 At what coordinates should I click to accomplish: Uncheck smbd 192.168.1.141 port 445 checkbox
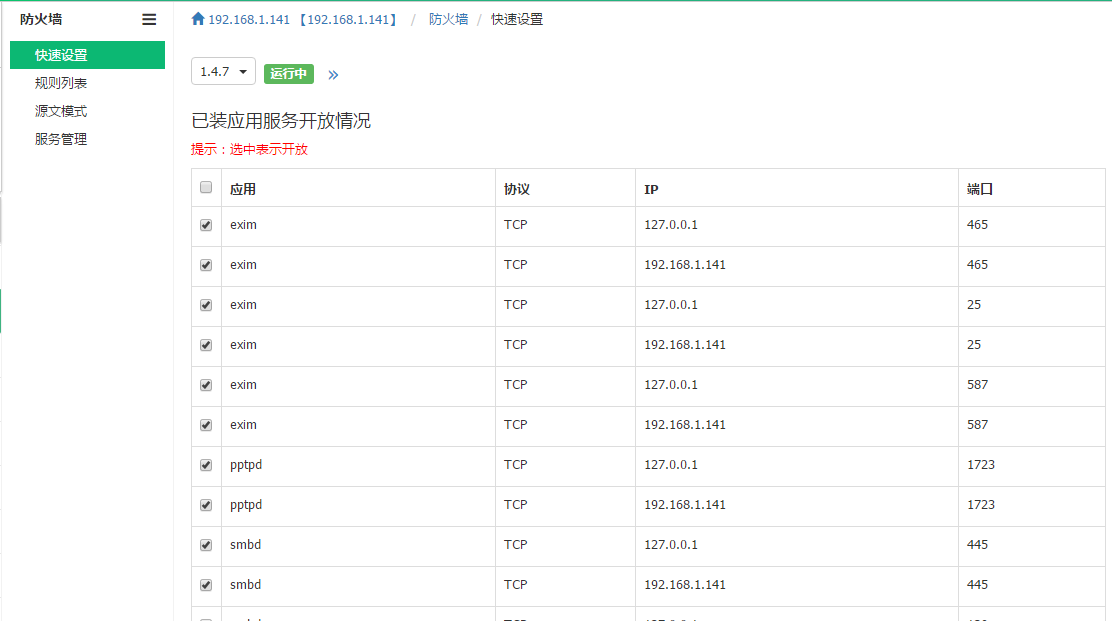pyautogui.click(x=206, y=585)
